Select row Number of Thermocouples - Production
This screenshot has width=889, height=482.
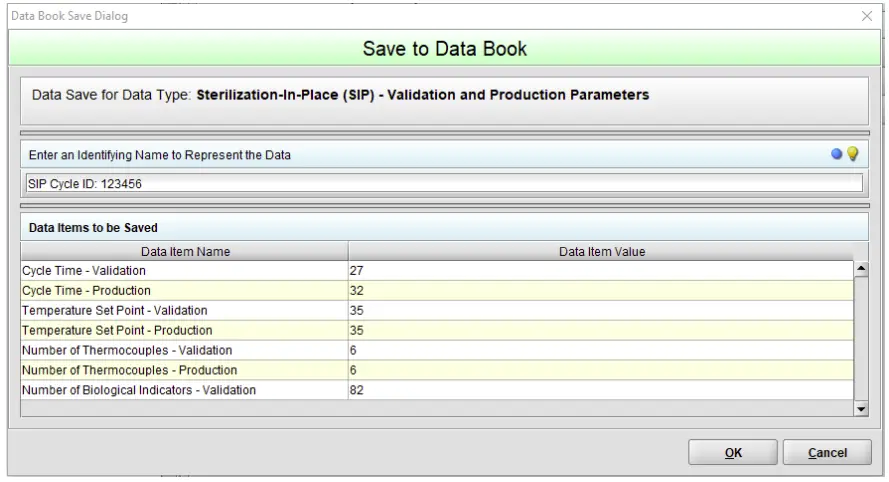(x=437, y=370)
